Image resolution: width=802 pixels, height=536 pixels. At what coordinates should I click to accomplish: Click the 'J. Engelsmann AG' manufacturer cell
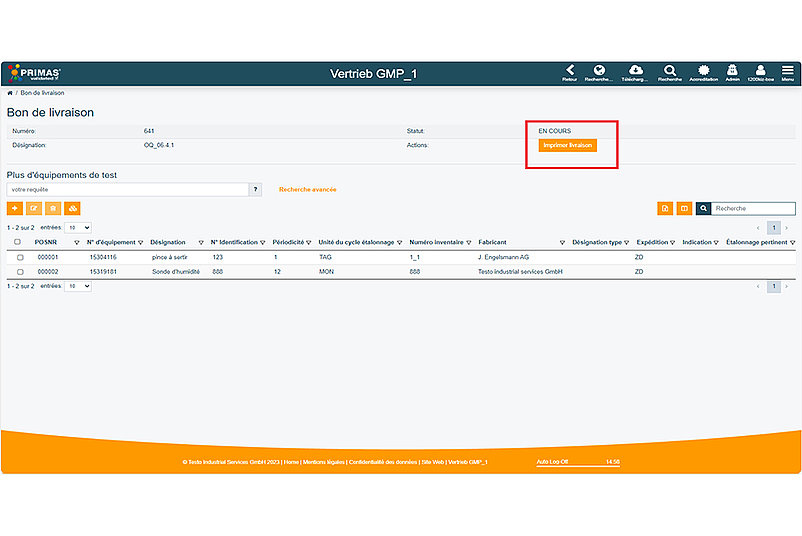click(x=503, y=257)
